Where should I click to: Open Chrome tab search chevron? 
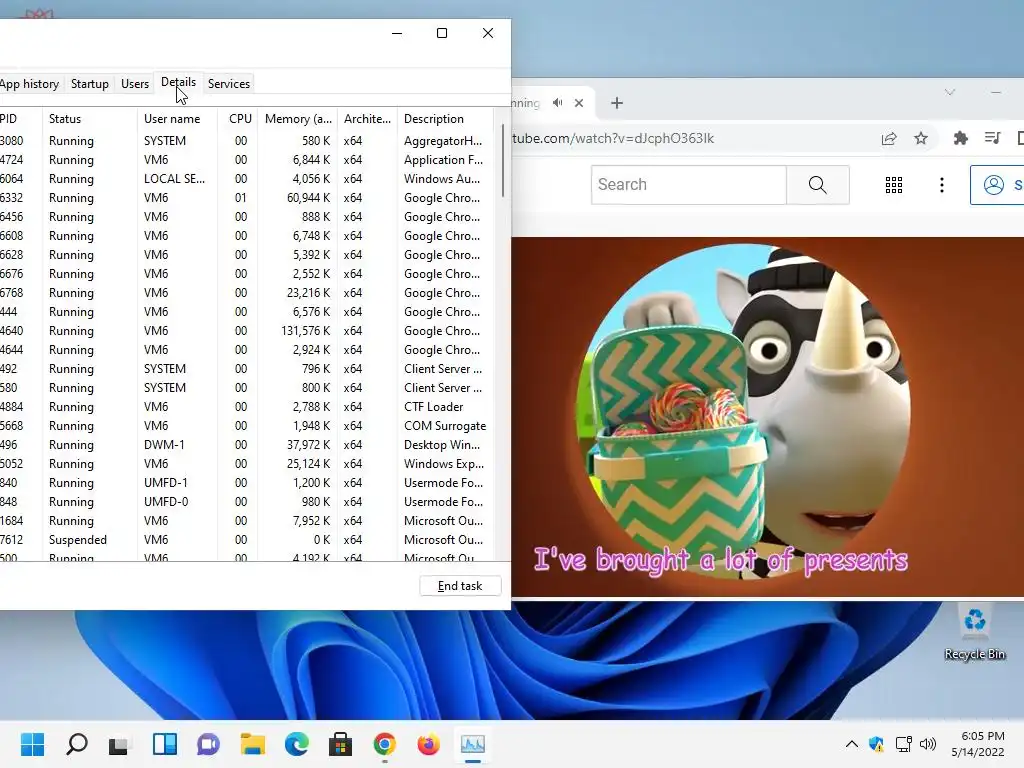coord(950,92)
